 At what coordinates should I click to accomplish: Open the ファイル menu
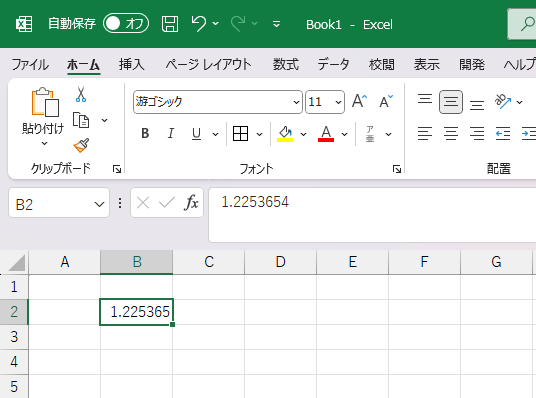30,64
